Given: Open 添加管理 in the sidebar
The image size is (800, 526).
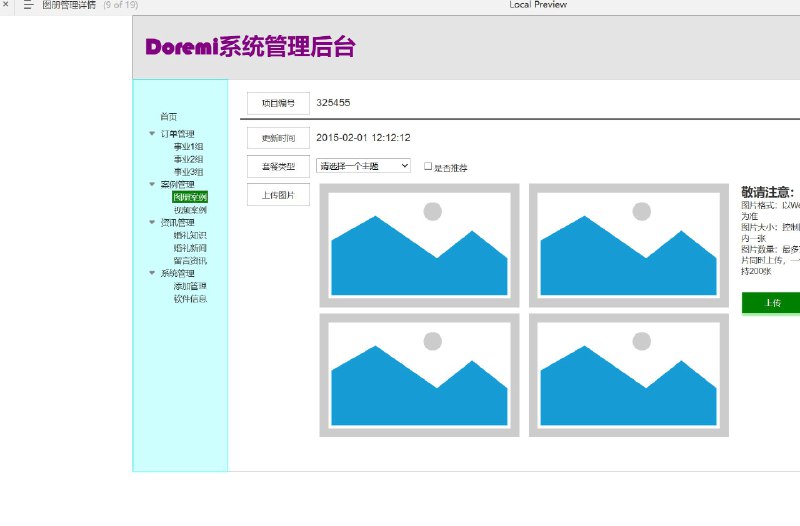Looking at the screenshot, I should pos(190,286).
